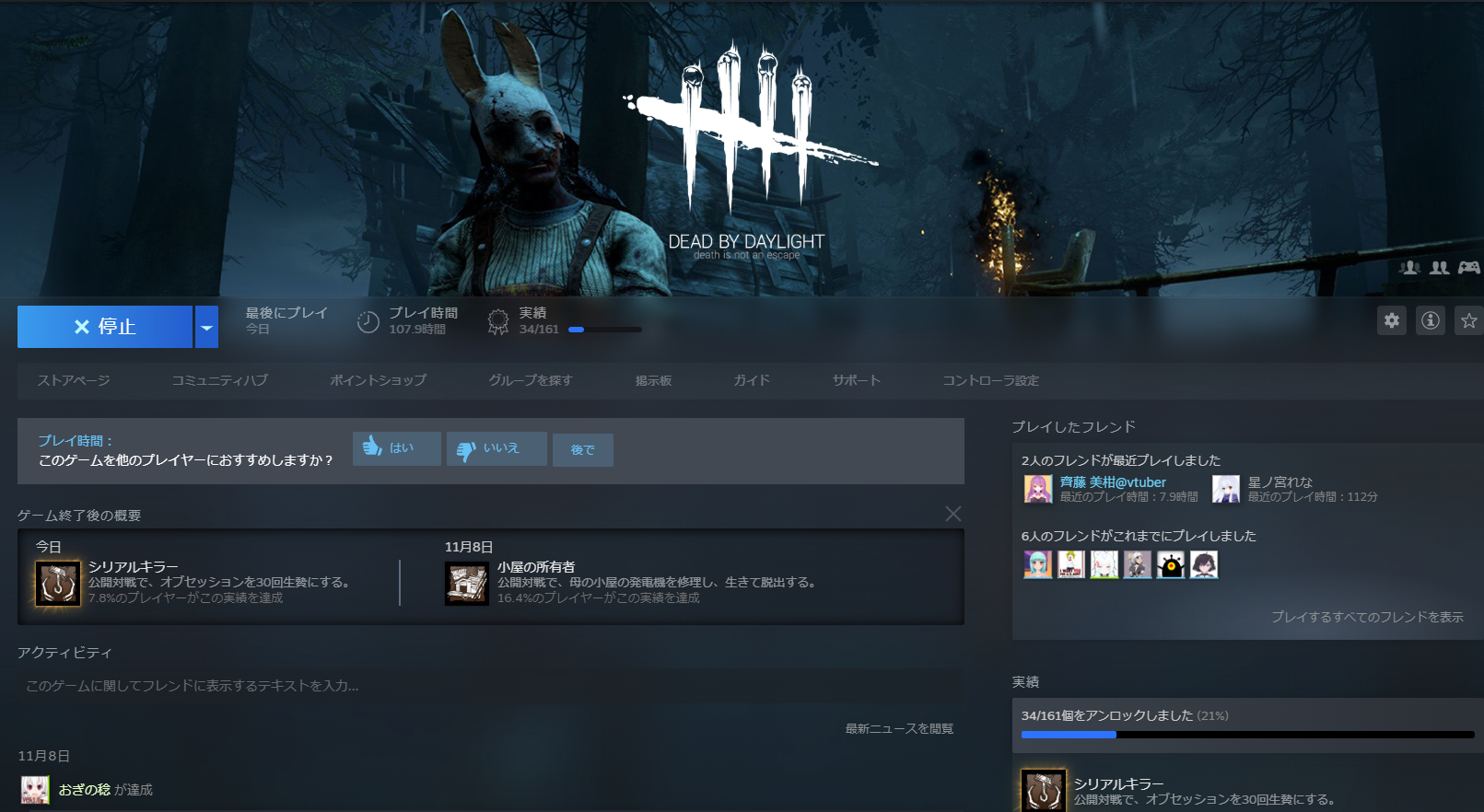Click the プレイしたフレンド heading
The height and width of the screenshot is (812, 1484).
click(1074, 426)
